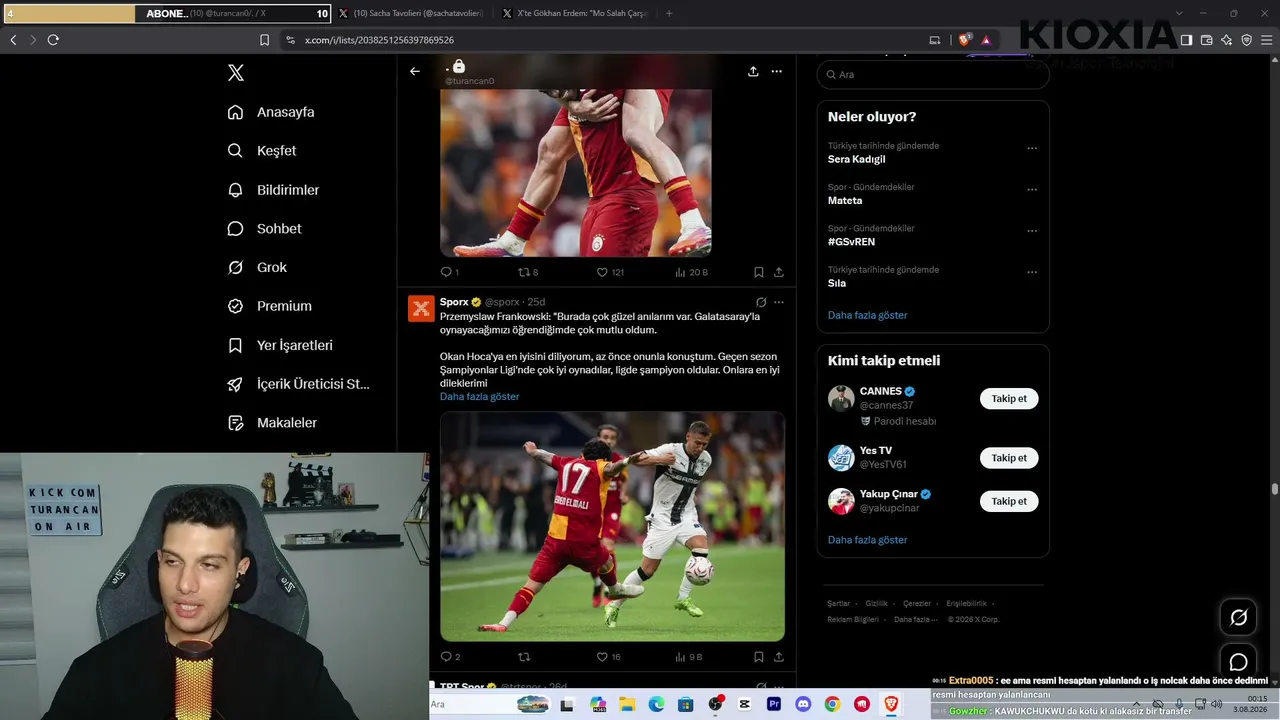Open Yer İşaretleri bookmarks
The width and height of the screenshot is (1280, 720).
280,345
